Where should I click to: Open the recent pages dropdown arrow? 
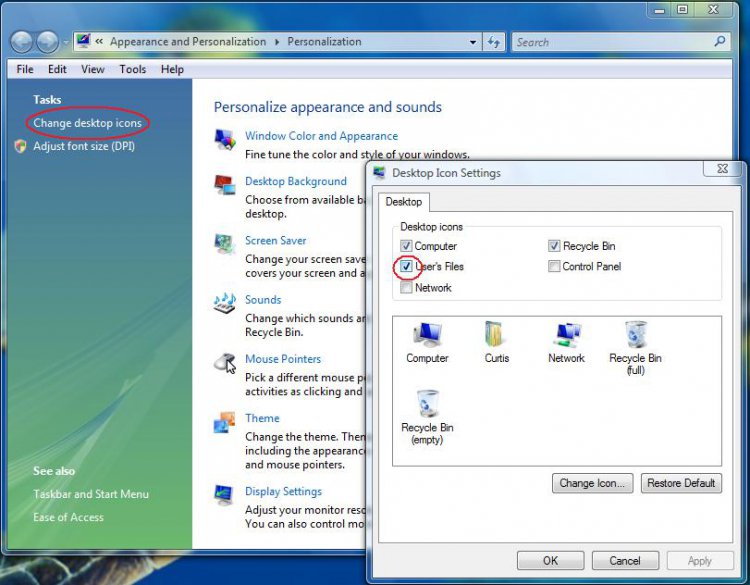coord(66,42)
